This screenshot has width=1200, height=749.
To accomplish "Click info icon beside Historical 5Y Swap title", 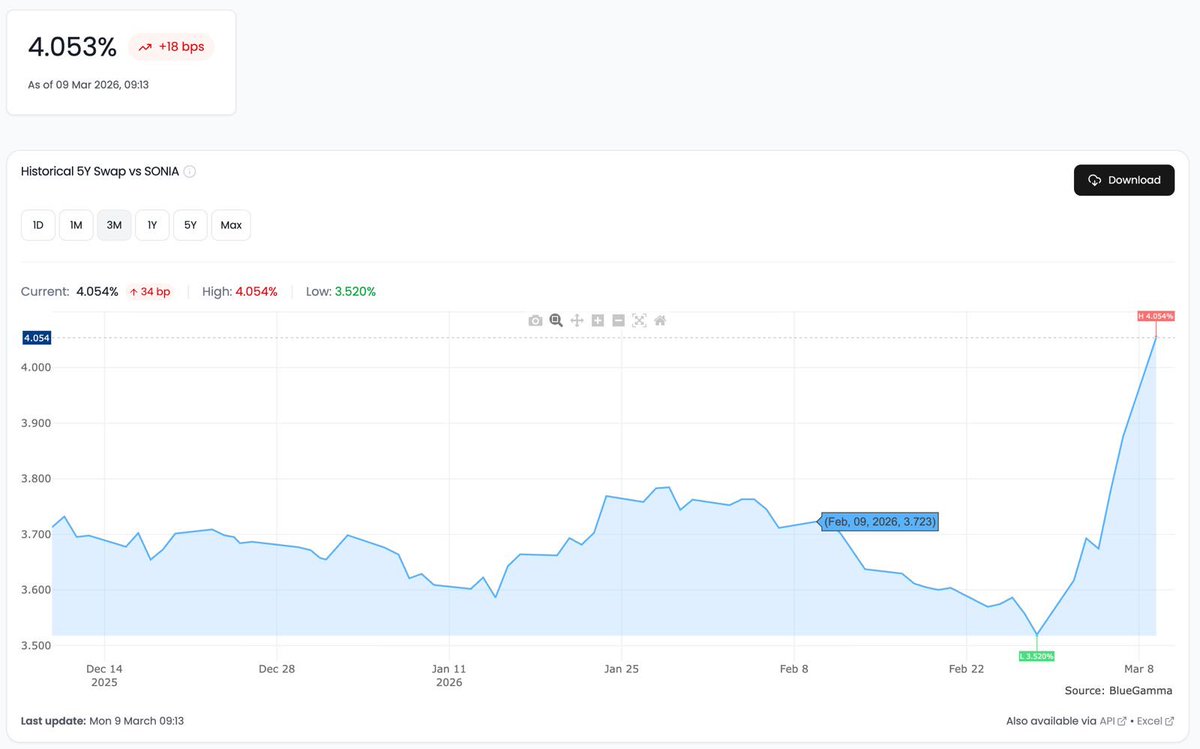I will pyautogui.click(x=190, y=171).
